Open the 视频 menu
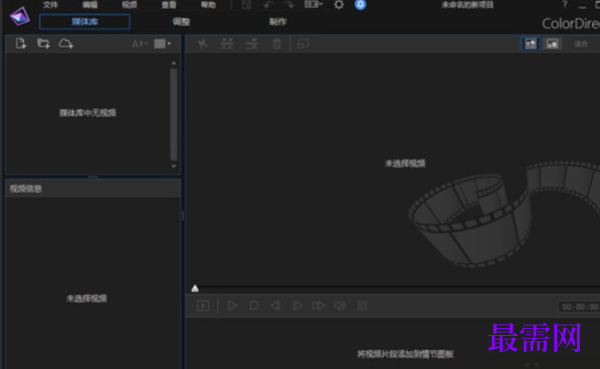The width and height of the screenshot is (600, 369). pos(129,5)
